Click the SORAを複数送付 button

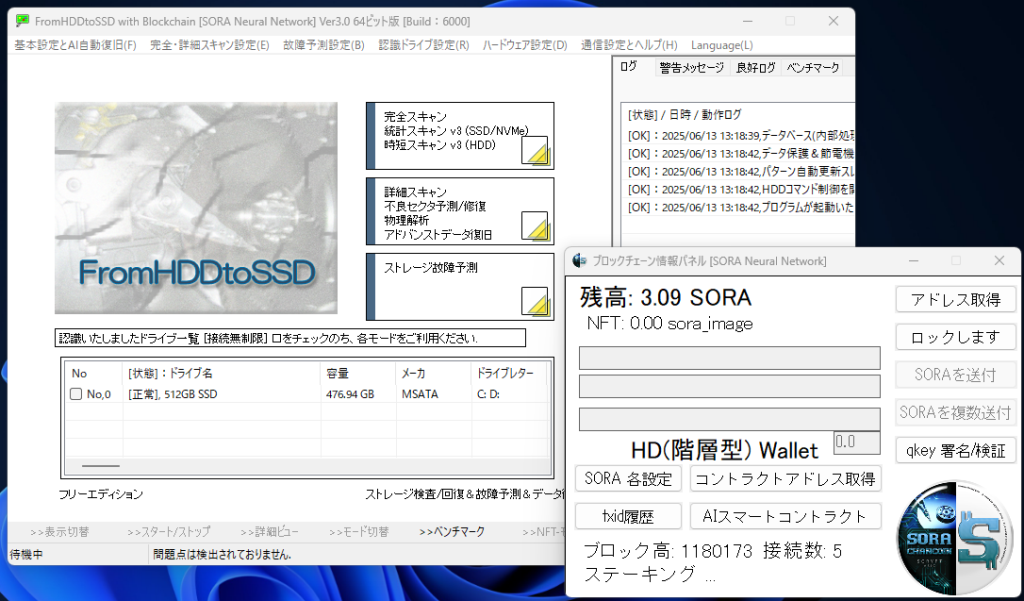955,413
